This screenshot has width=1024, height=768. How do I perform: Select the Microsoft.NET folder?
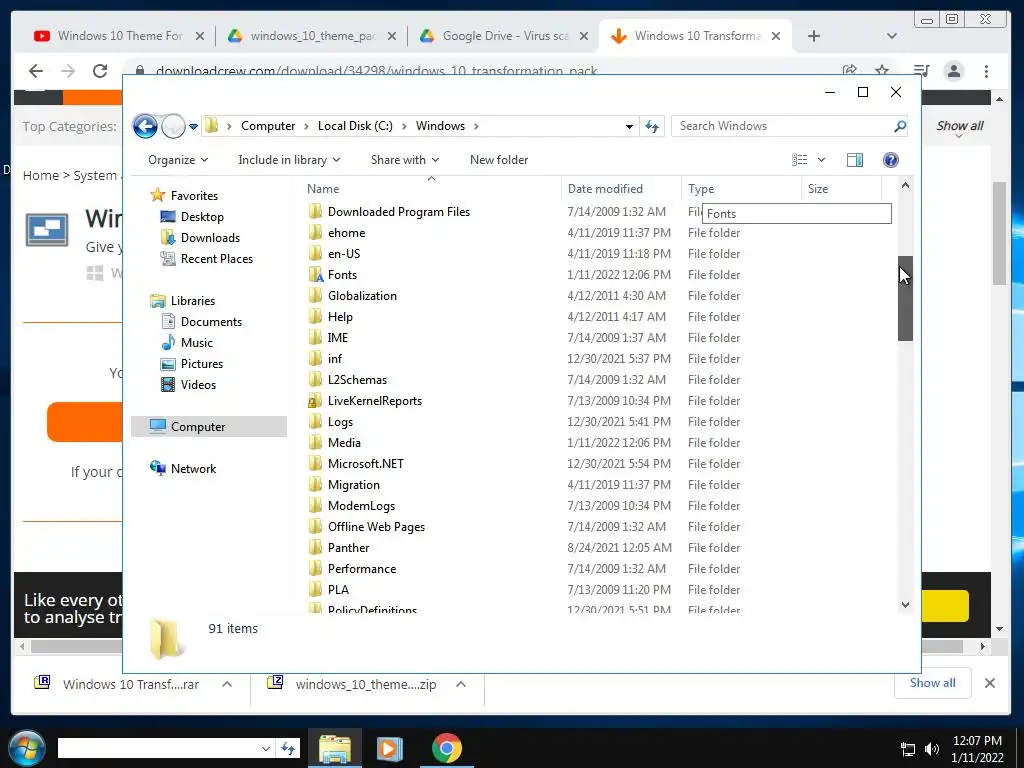tap(366, 464)
